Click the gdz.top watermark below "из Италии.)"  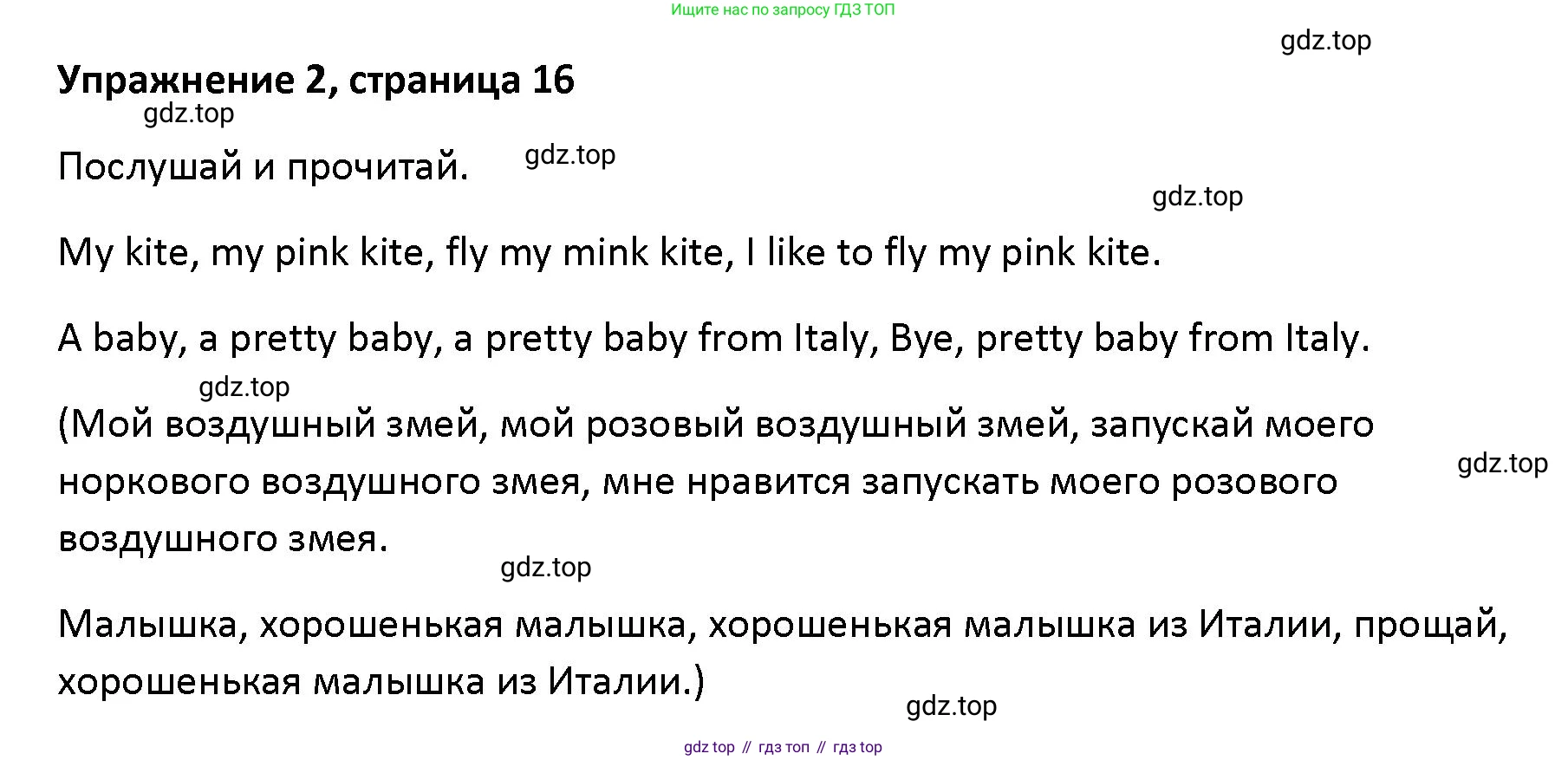[x=951, y=706]
